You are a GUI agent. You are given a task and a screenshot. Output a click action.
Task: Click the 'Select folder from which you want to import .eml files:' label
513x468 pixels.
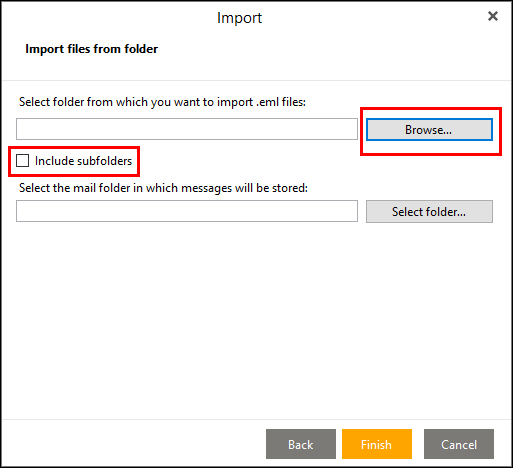point(162,102)
